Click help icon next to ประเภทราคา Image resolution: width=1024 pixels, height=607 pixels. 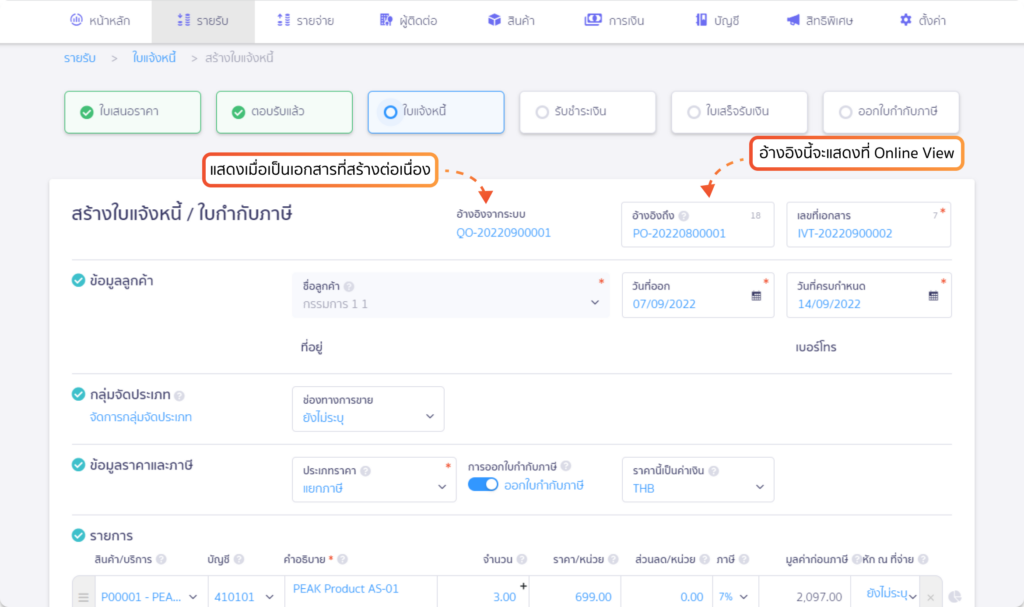click(x=365, y=471)
